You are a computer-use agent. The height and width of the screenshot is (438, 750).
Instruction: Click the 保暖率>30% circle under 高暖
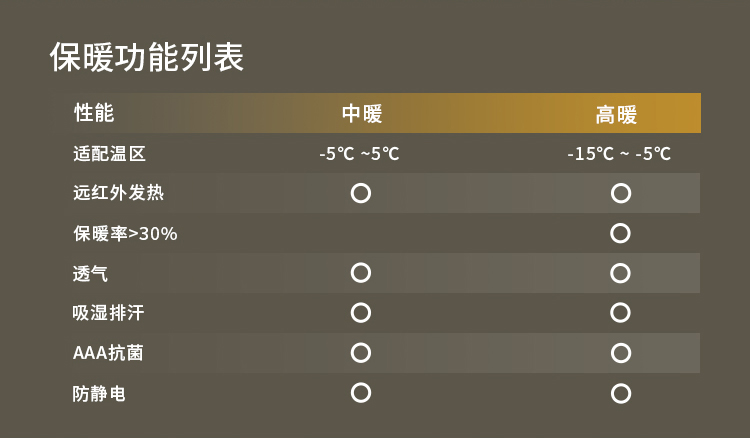click(621, 233)
